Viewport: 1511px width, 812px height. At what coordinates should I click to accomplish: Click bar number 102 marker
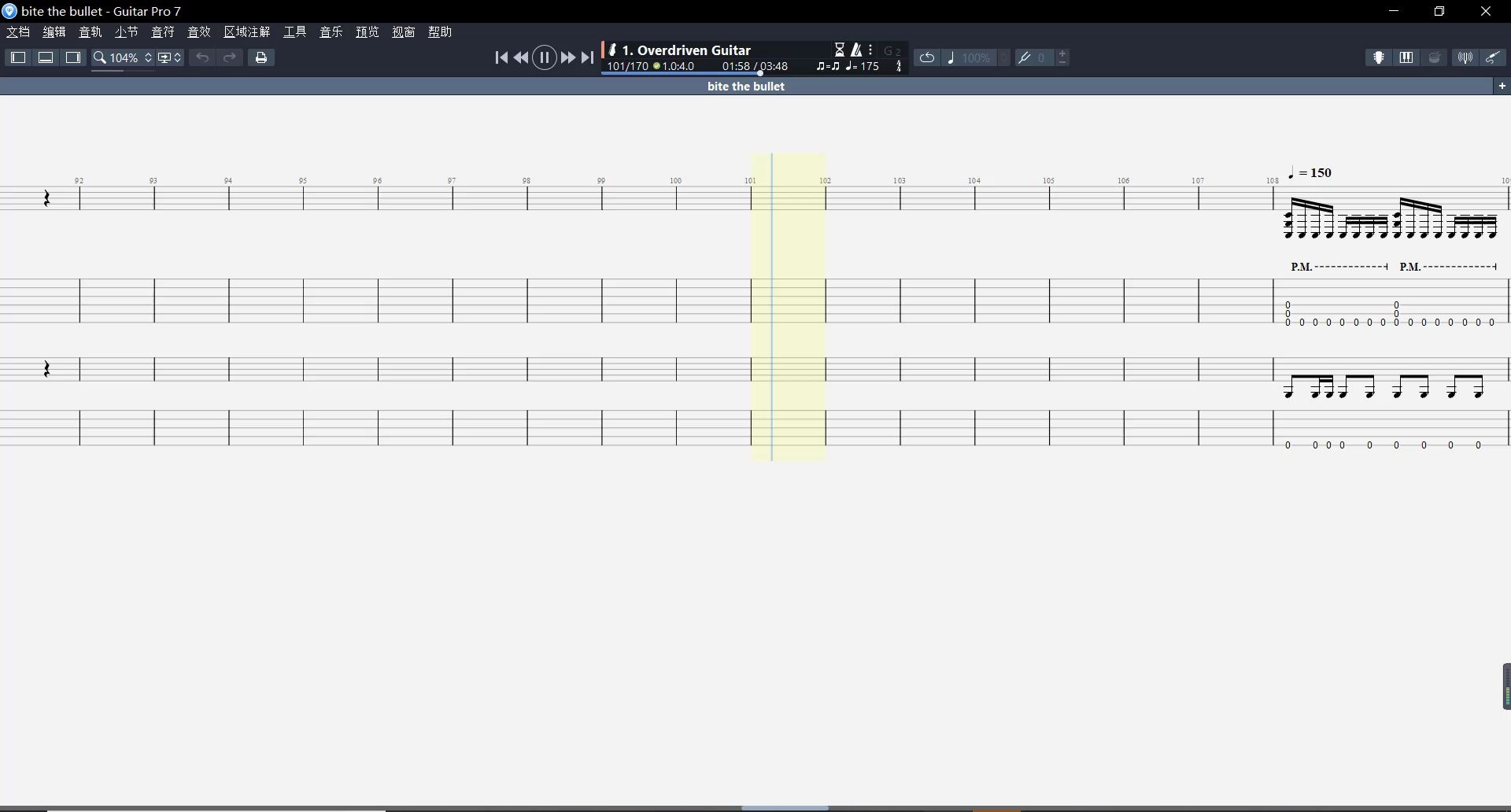tap(825, 181)
